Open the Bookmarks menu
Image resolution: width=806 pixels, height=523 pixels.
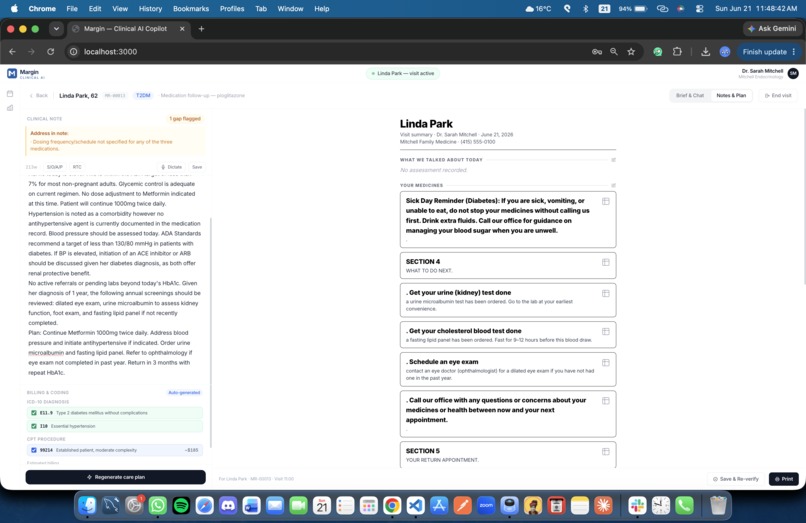click(191, 9)
